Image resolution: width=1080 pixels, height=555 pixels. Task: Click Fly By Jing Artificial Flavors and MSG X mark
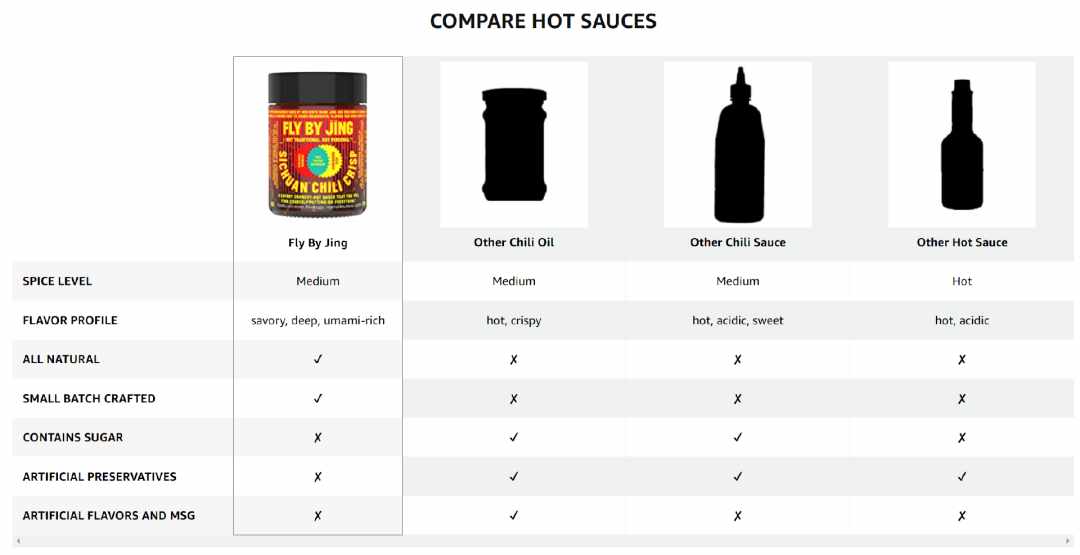318,516
